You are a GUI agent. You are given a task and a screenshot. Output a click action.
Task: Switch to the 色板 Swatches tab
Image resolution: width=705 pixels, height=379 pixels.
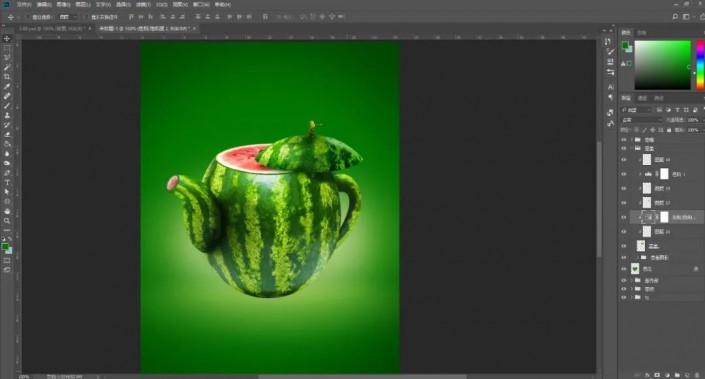(642, 33)
